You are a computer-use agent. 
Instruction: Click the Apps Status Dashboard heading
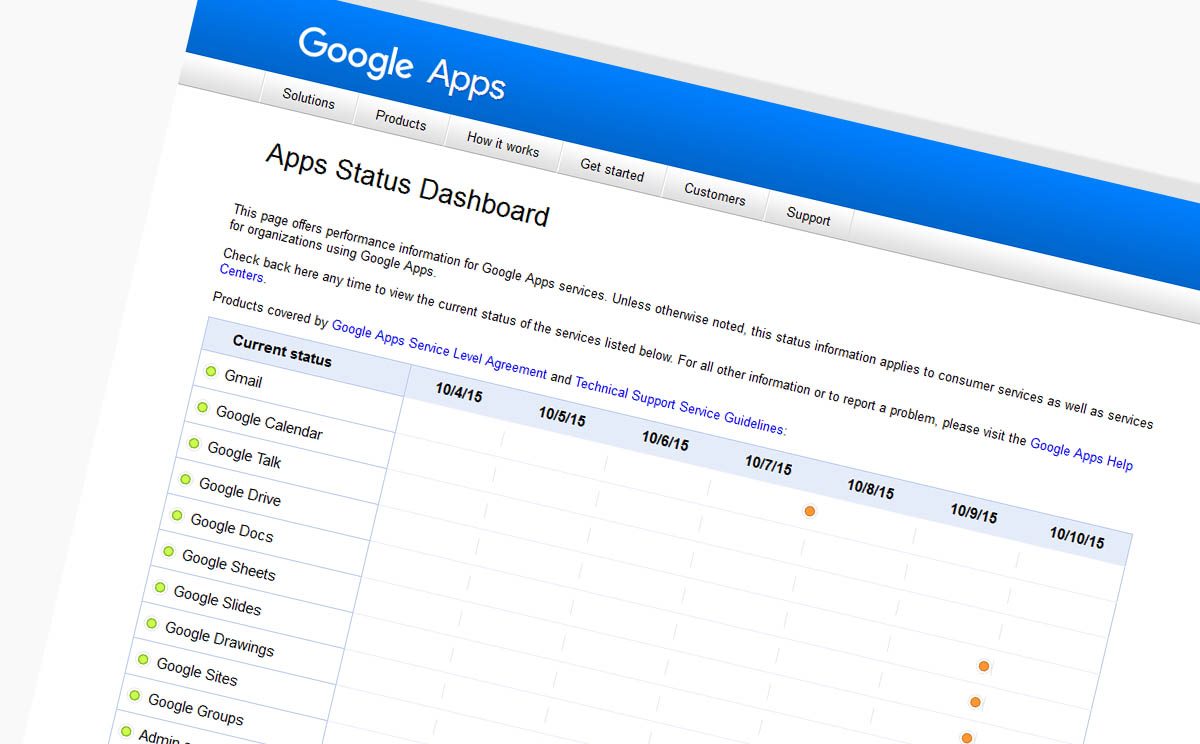(407, 184)
